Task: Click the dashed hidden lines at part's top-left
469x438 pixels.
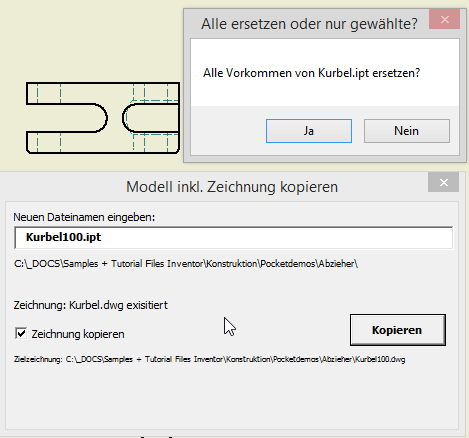Action: [49, 93]
